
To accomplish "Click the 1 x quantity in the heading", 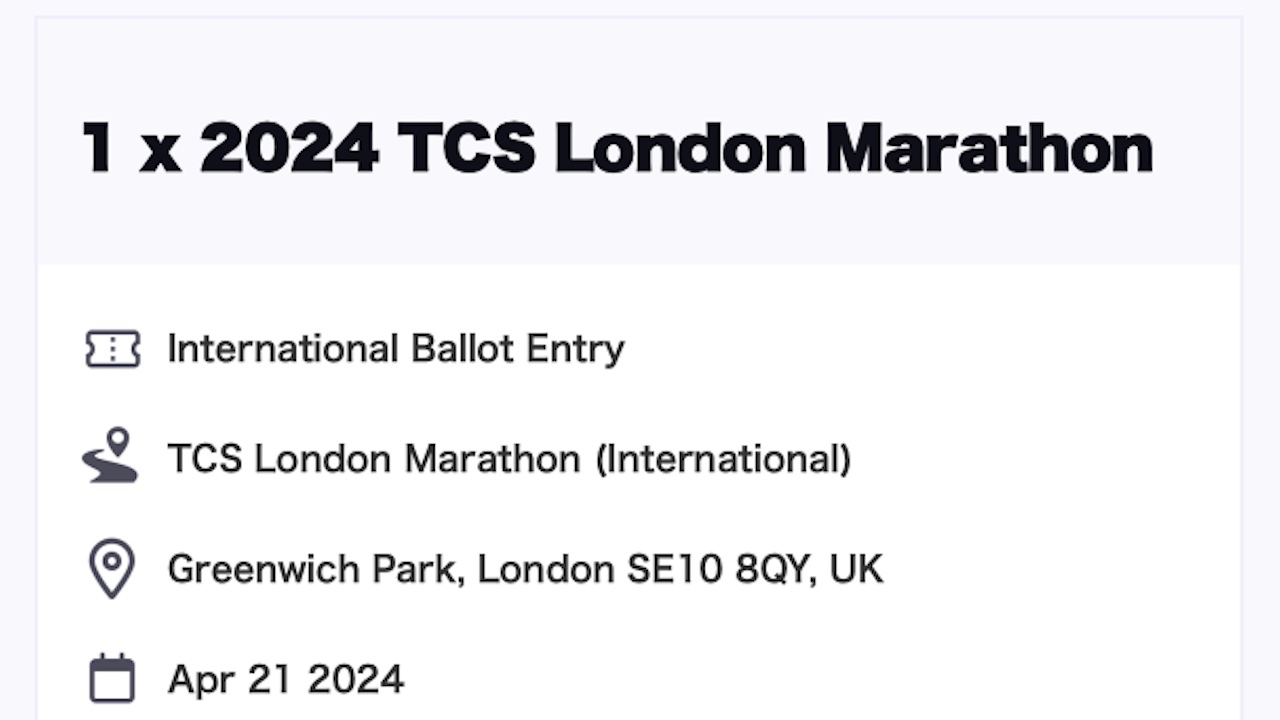I will 131,148.
